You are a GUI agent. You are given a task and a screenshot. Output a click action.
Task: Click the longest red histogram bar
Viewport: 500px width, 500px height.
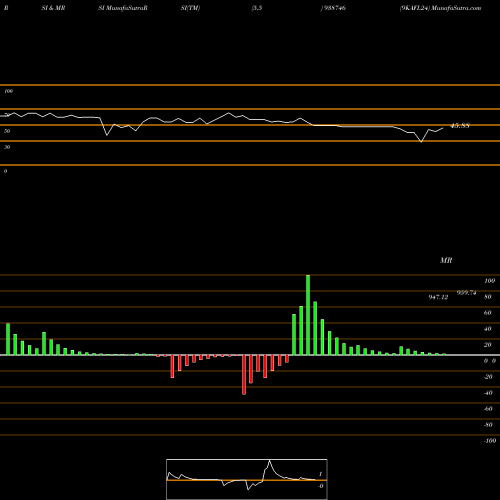(244, 375)
